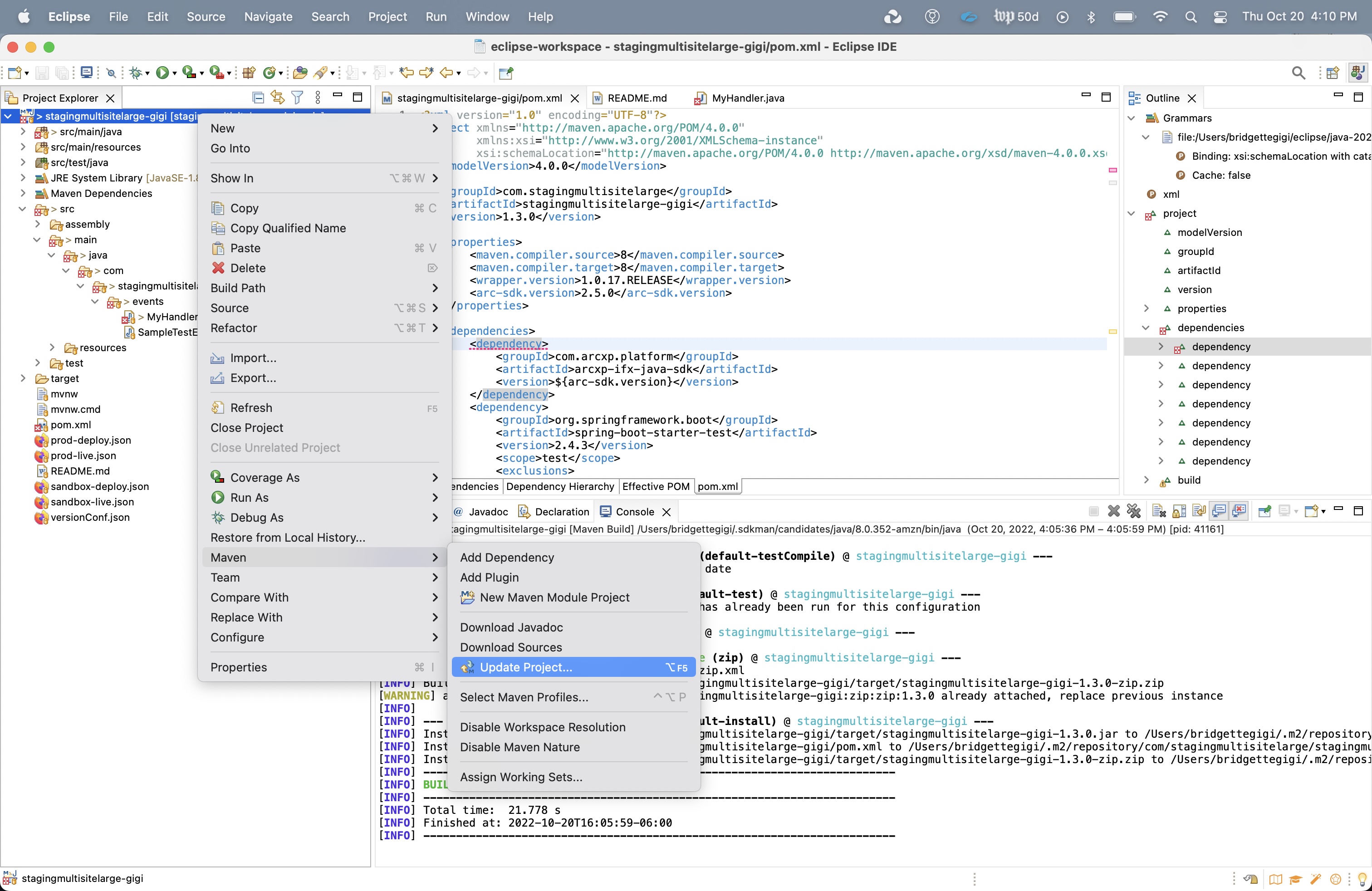Select artifactId element in Outline

click(x=1199, y=270)
